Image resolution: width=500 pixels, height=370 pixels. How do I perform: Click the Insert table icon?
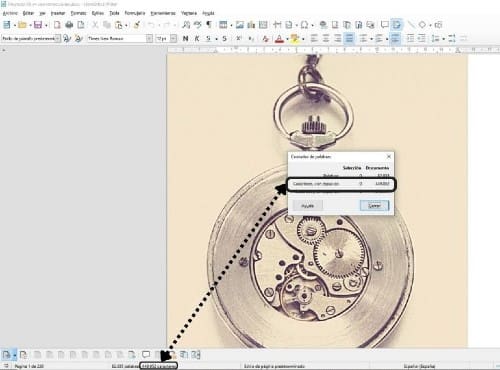[223, 25]
